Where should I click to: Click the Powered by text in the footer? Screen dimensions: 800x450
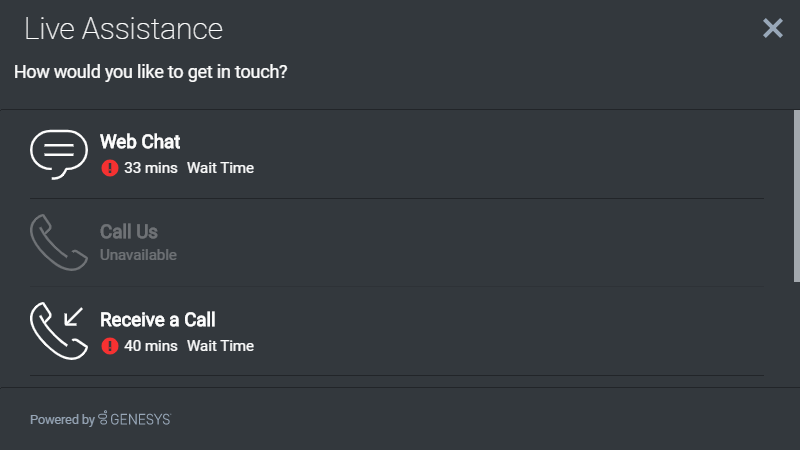(x=62, y=420)
